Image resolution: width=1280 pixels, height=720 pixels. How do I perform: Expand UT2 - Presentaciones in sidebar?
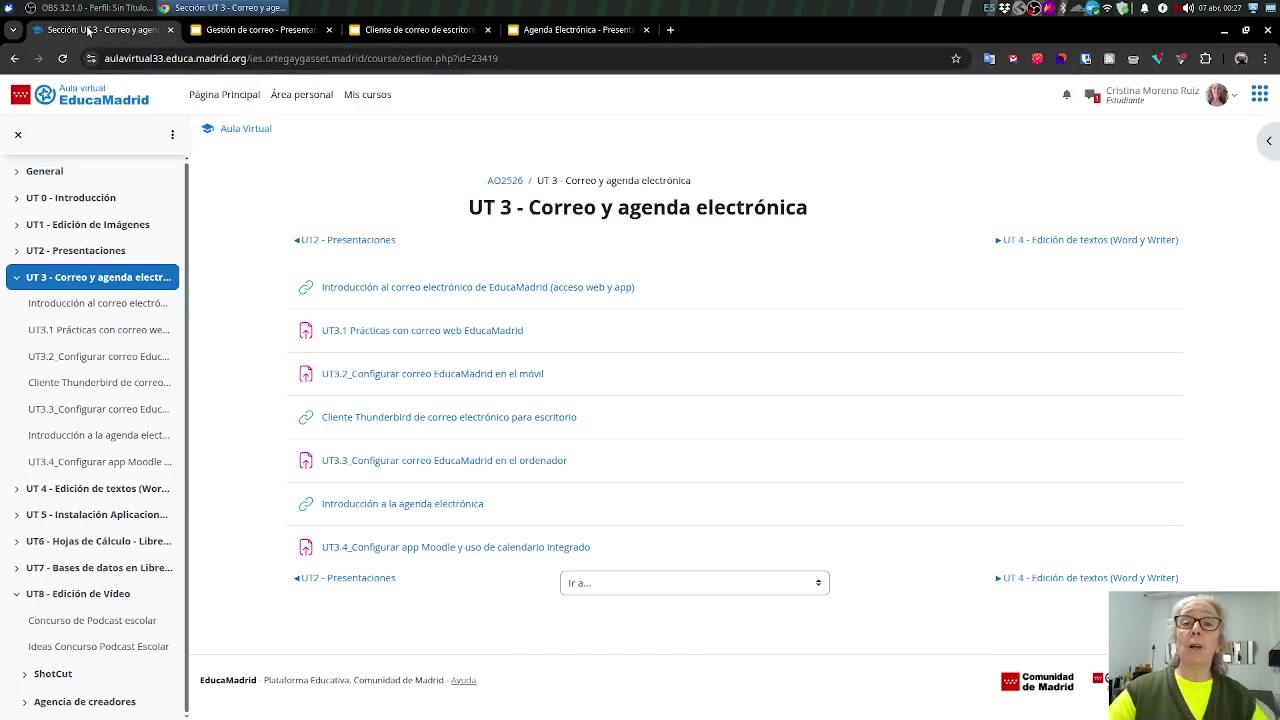tap(16, 251)
